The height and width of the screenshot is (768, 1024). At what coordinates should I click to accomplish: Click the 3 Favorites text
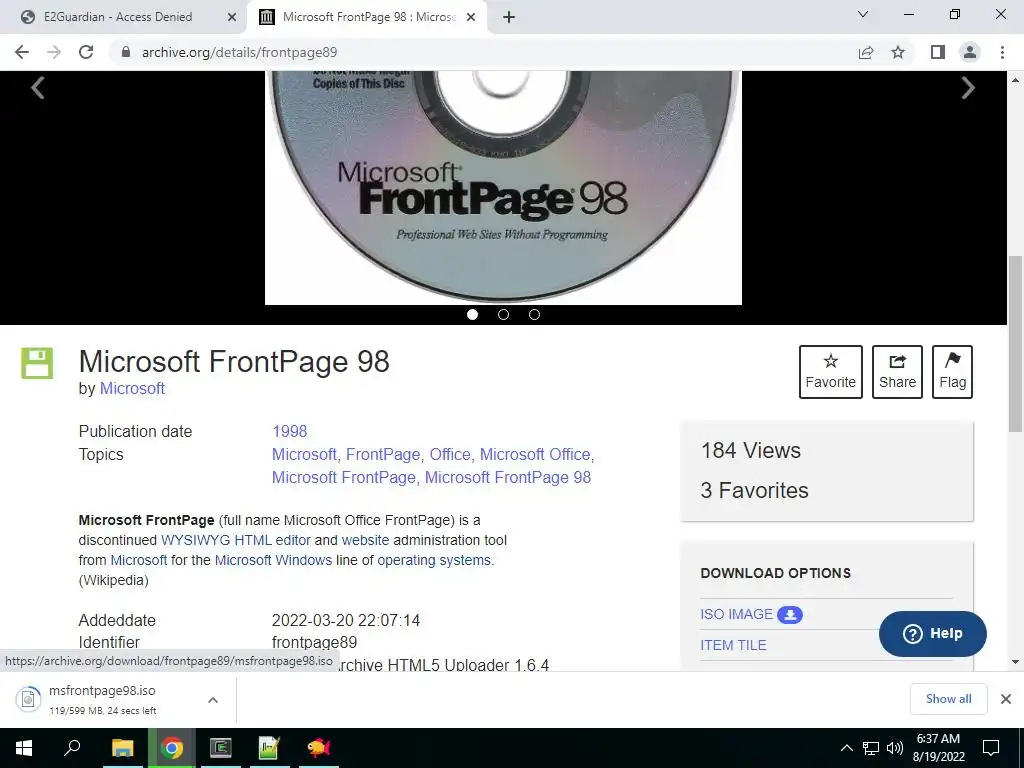754,490
